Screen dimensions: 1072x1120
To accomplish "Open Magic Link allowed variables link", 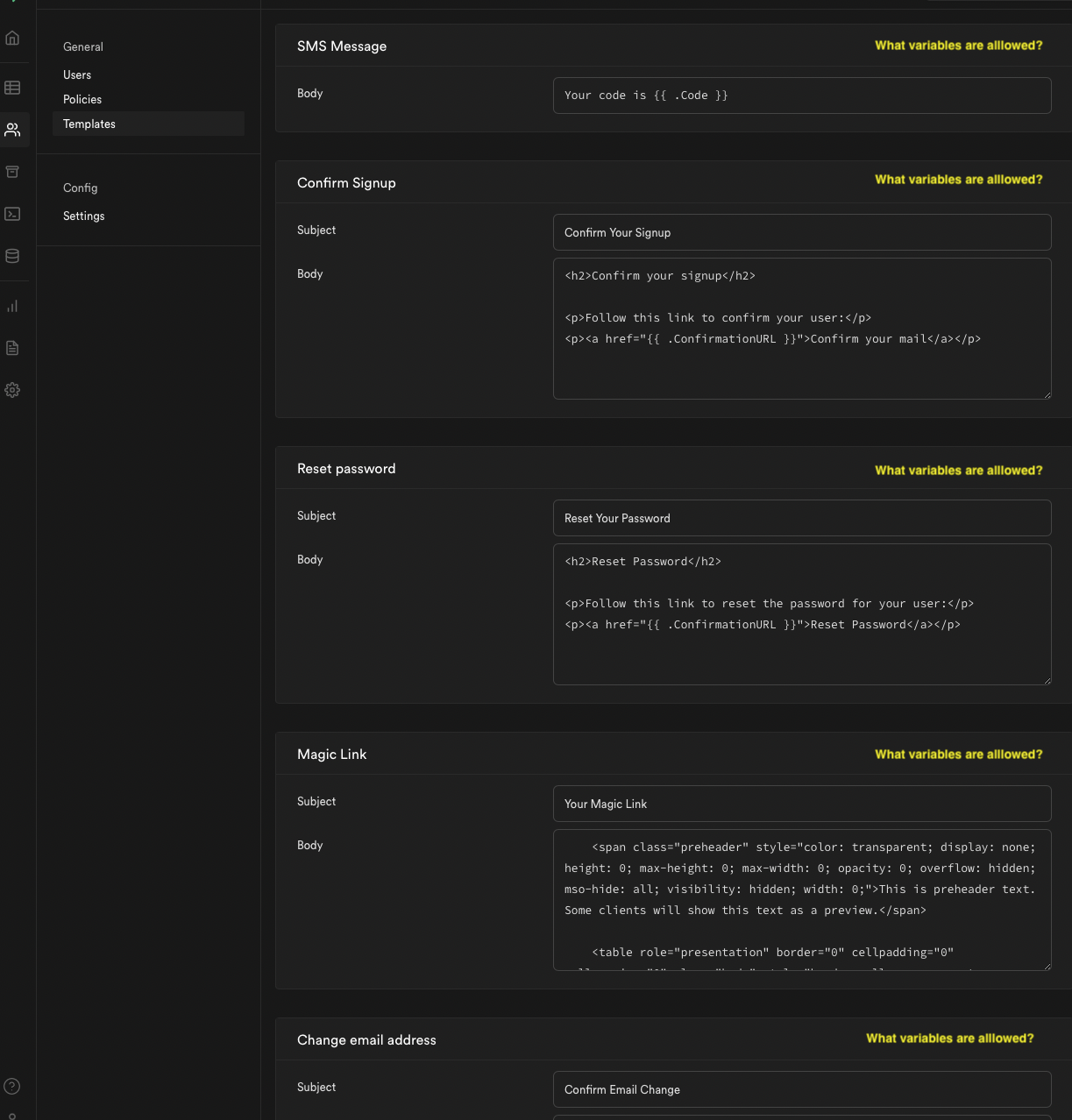I will pos(958,754).
